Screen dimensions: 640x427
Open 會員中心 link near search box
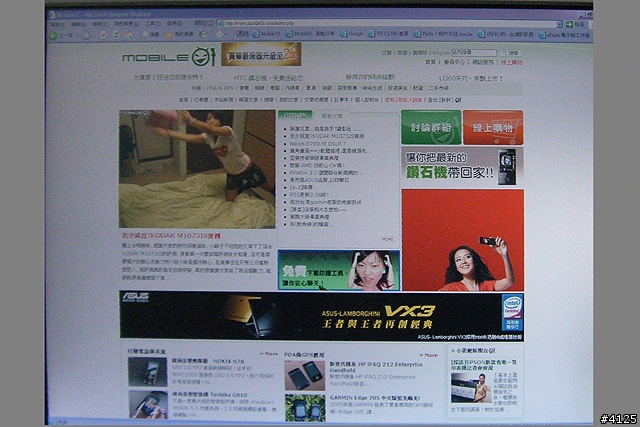click(x=454, y=62)
